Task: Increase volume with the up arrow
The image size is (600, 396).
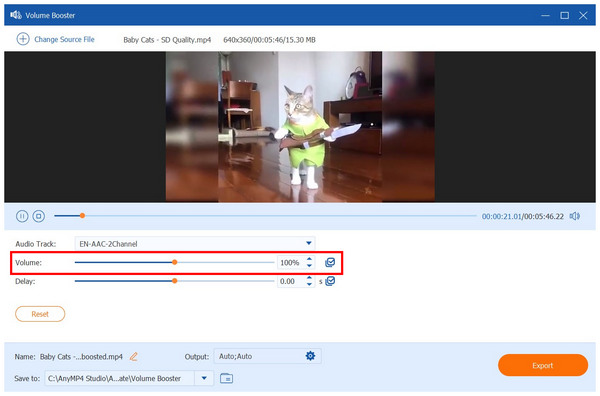Action: click(x=309, y=259)
